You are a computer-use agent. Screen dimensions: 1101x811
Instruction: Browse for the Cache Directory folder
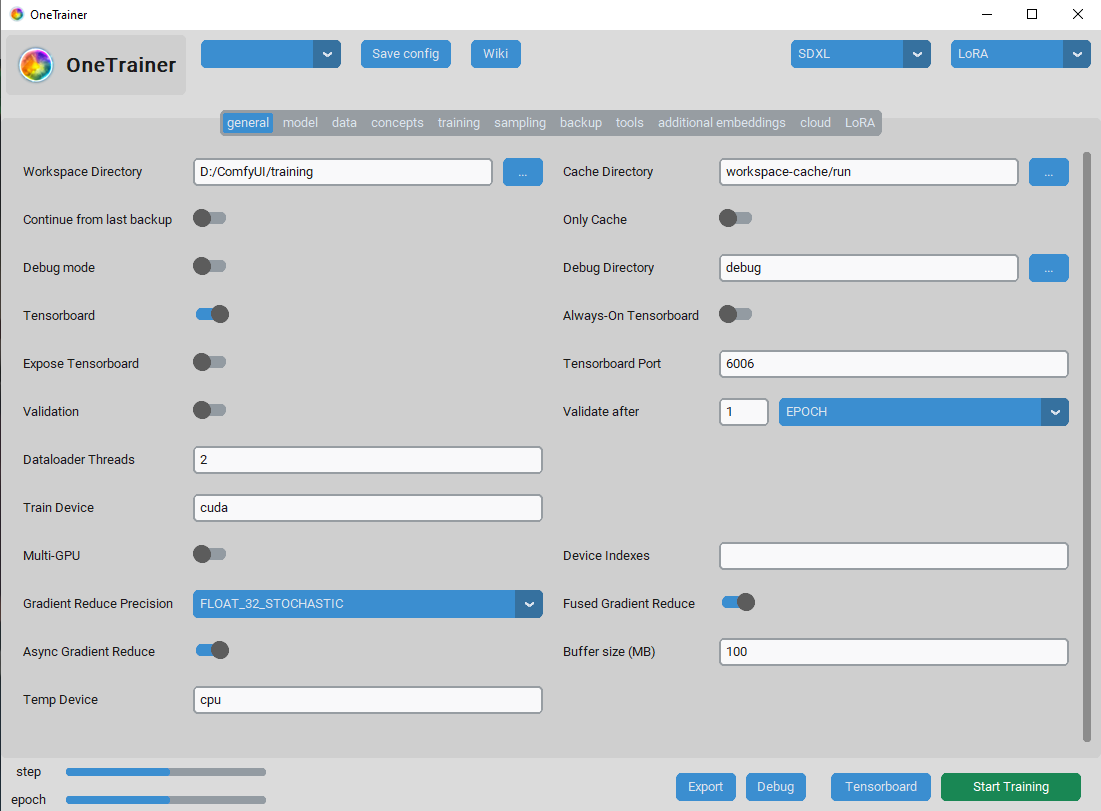click(1048, 172)
